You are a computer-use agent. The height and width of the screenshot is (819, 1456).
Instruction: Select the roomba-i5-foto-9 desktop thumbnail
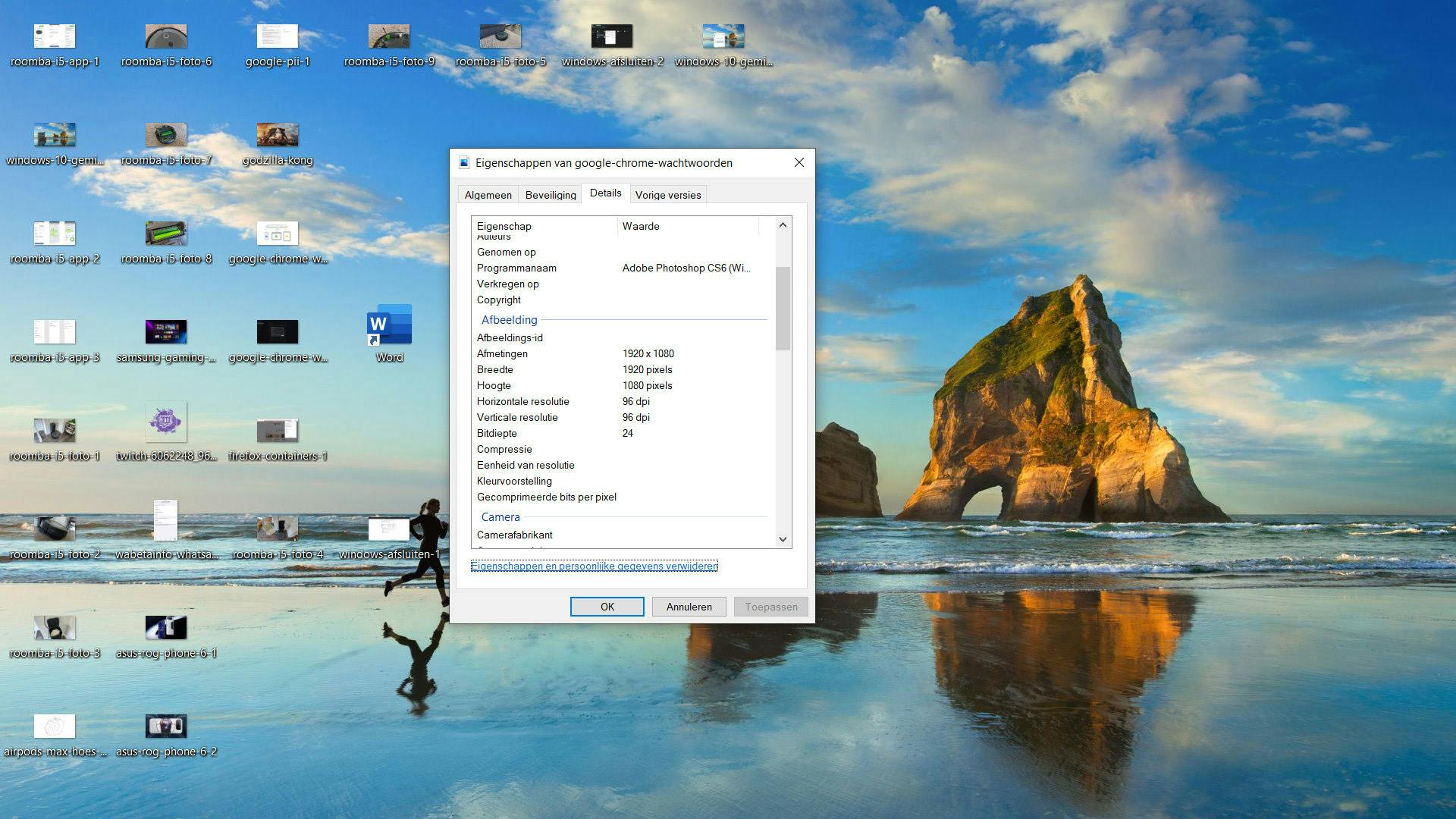coord(389,36)
